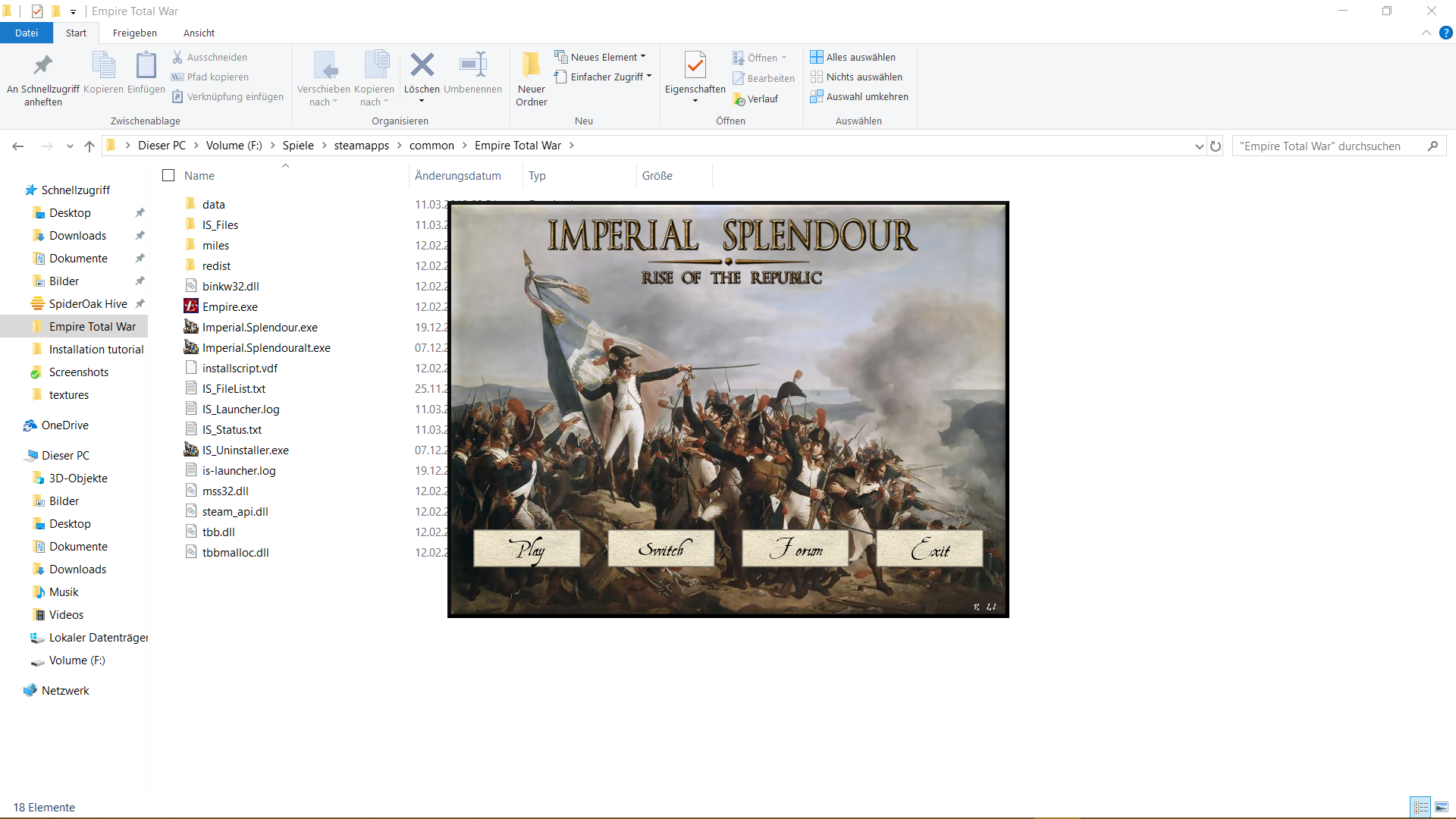Select the IS_Files folder

pos(220,224)
